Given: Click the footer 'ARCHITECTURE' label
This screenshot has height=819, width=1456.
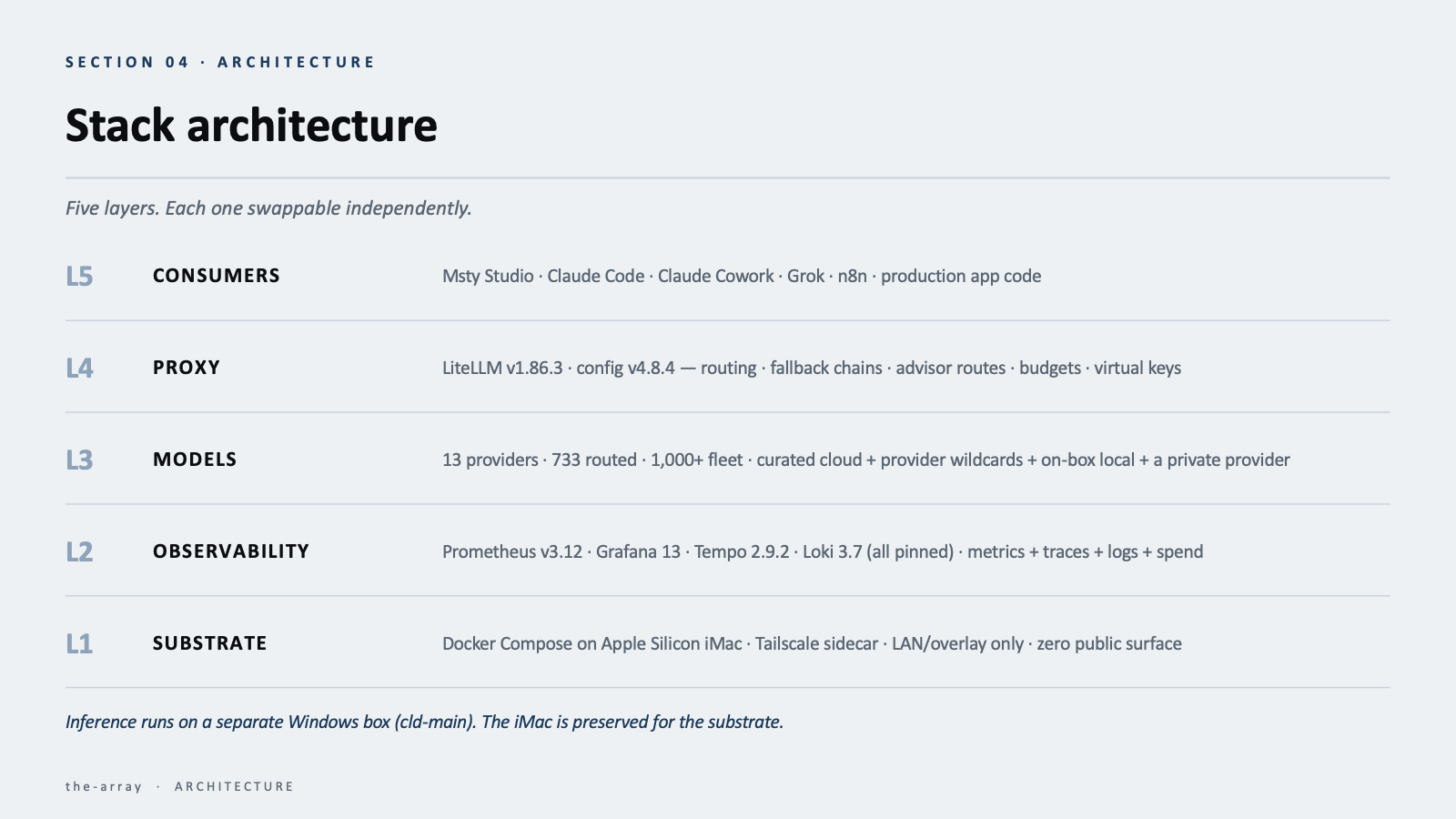Looking at the screenshot, I should click(234, 786).
